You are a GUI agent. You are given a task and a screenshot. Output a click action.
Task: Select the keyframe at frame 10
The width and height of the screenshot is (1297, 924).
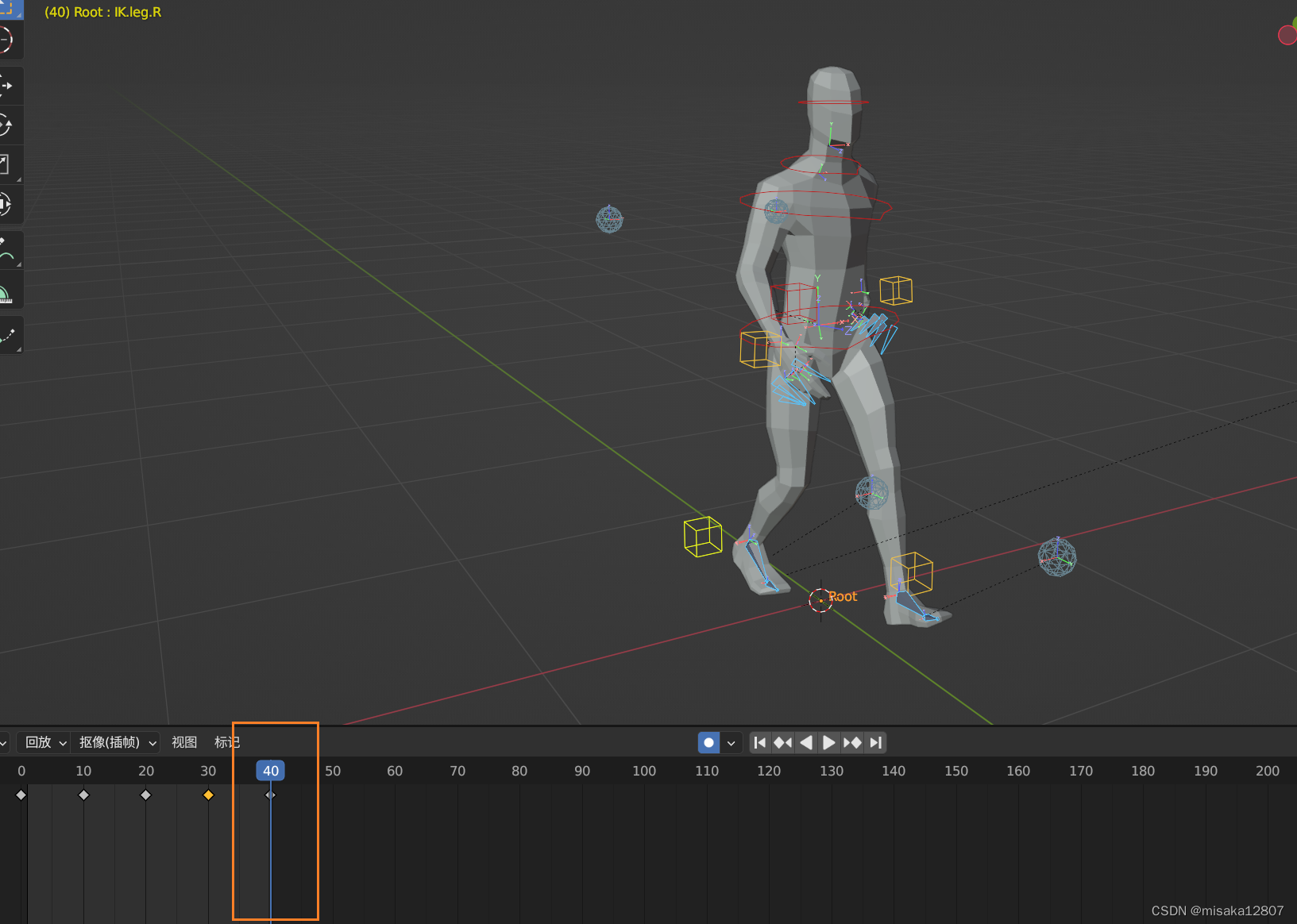tap(83, 795)
